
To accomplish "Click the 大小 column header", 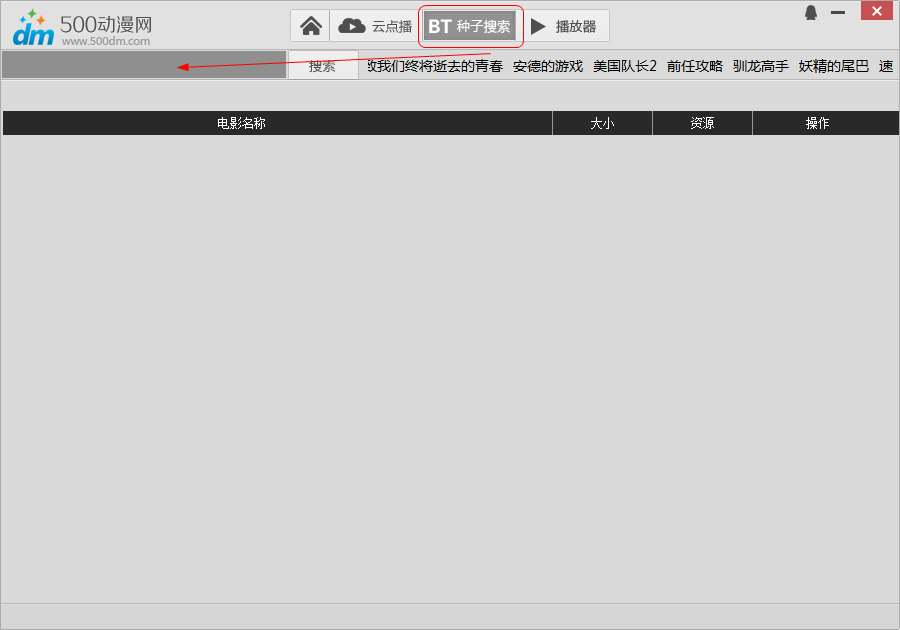I will point(602,123).
